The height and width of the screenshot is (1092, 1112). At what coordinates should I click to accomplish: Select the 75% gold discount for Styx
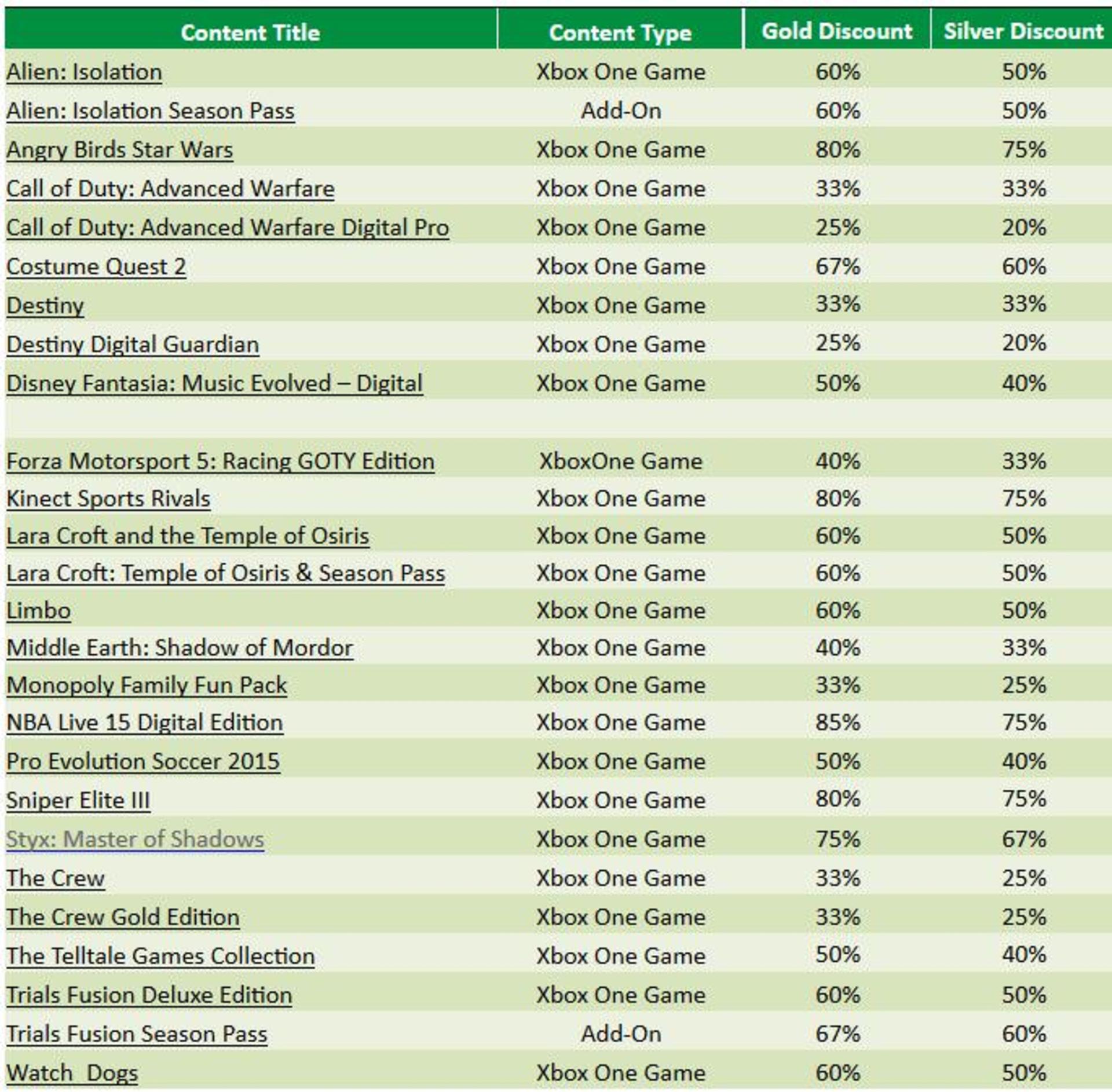coord(838,839)
